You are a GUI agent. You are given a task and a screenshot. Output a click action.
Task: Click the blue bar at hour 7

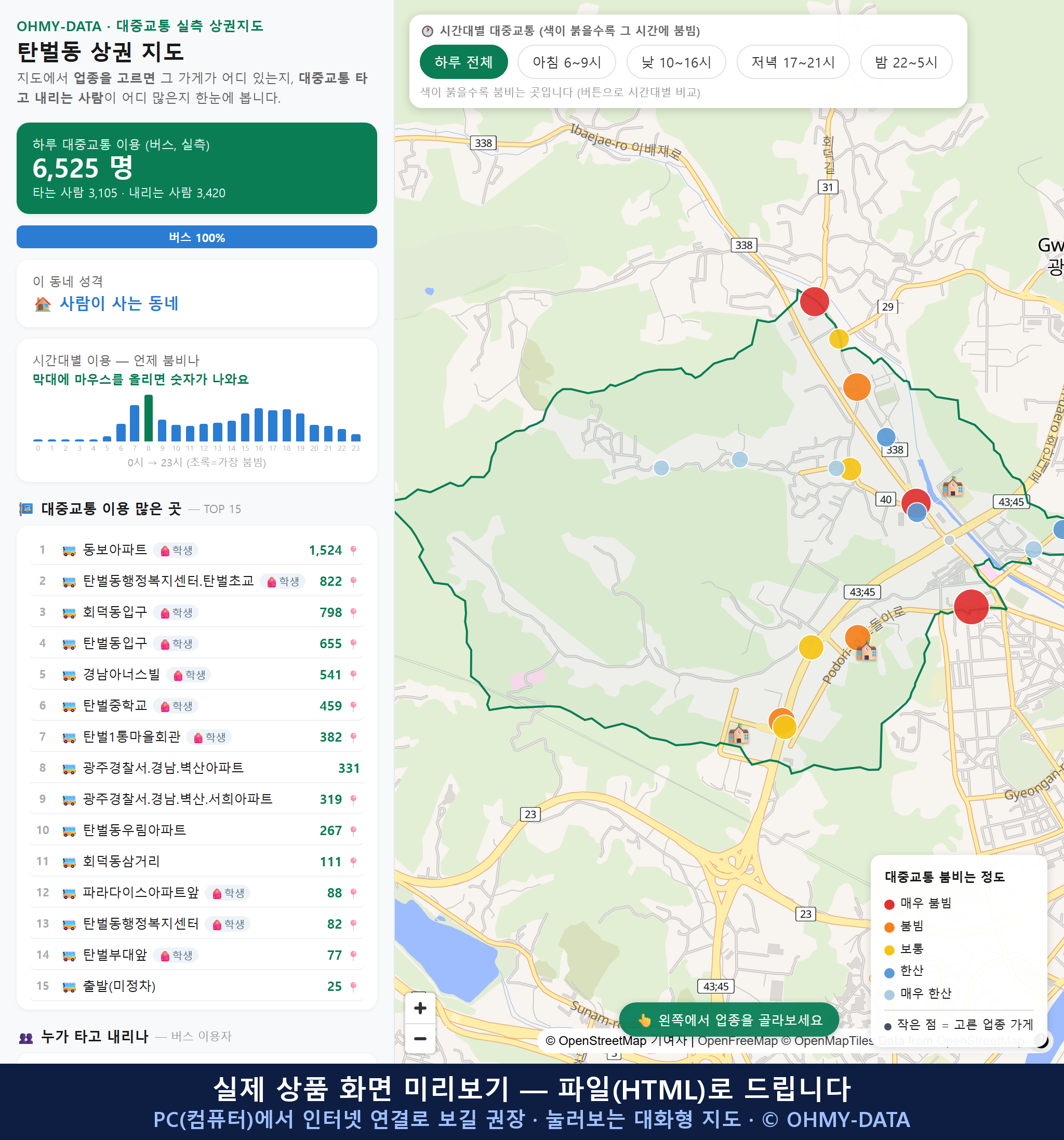tap(135, 423)
